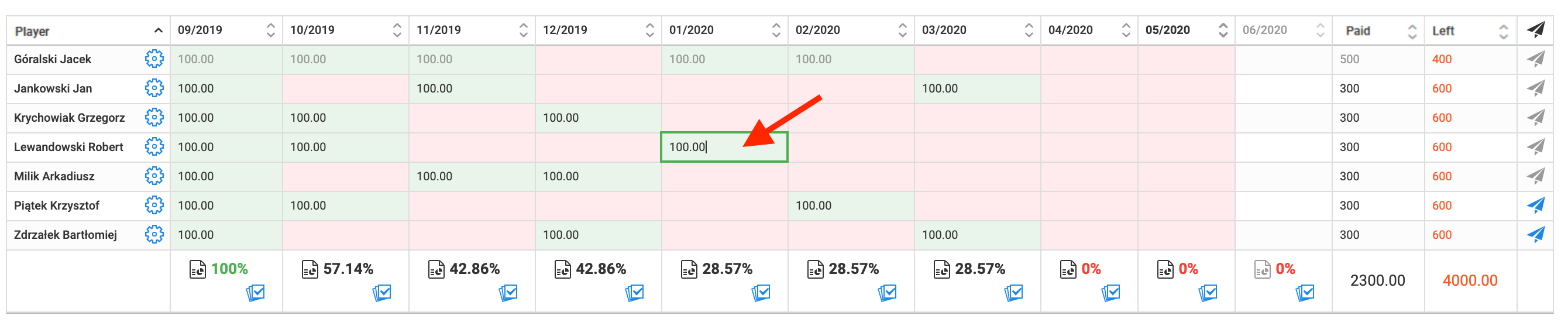Select the 05/2020 column header
The image size is (1568, 322).
coord(1167,30)
